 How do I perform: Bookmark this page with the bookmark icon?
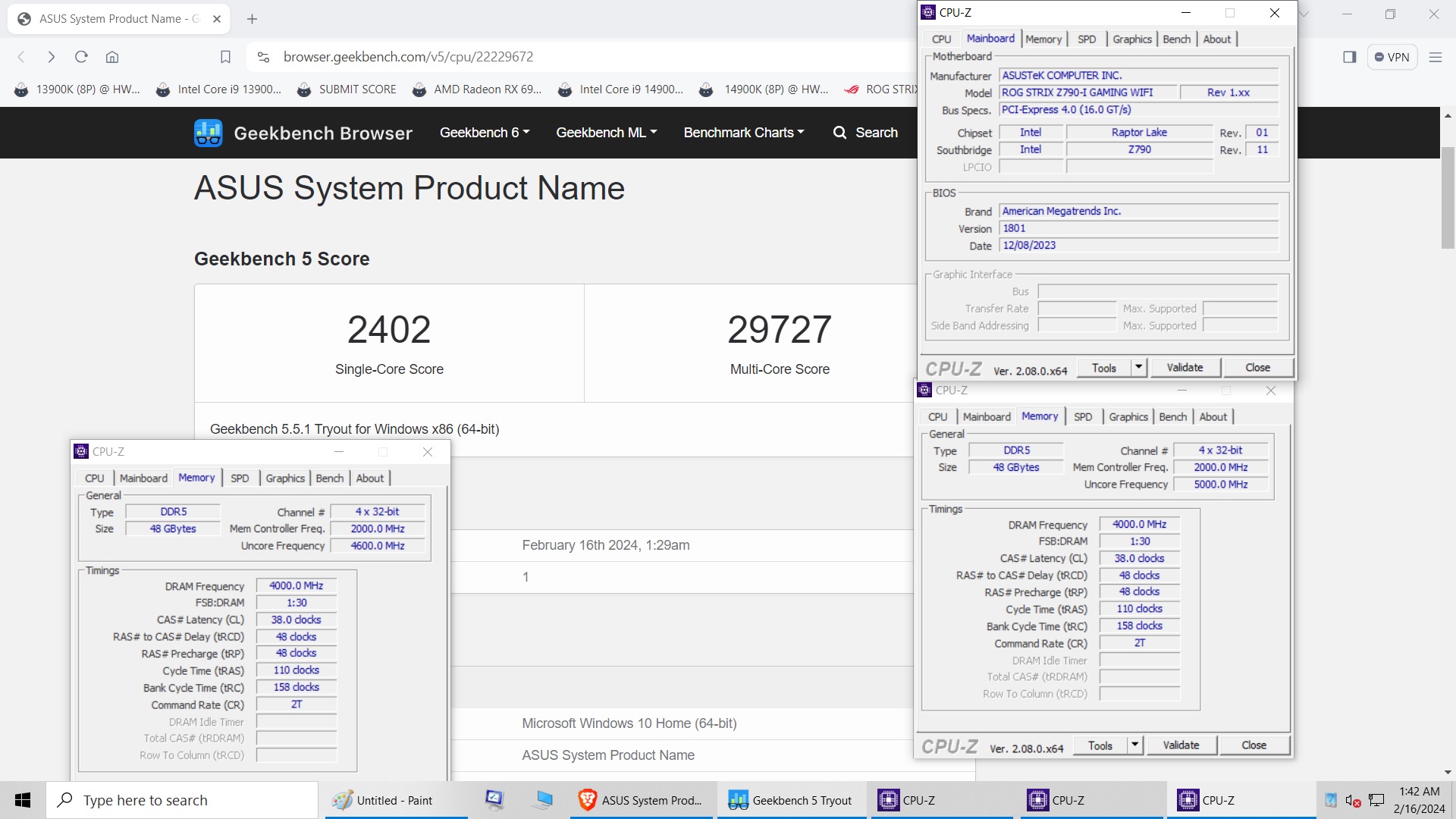coord(225,57)
